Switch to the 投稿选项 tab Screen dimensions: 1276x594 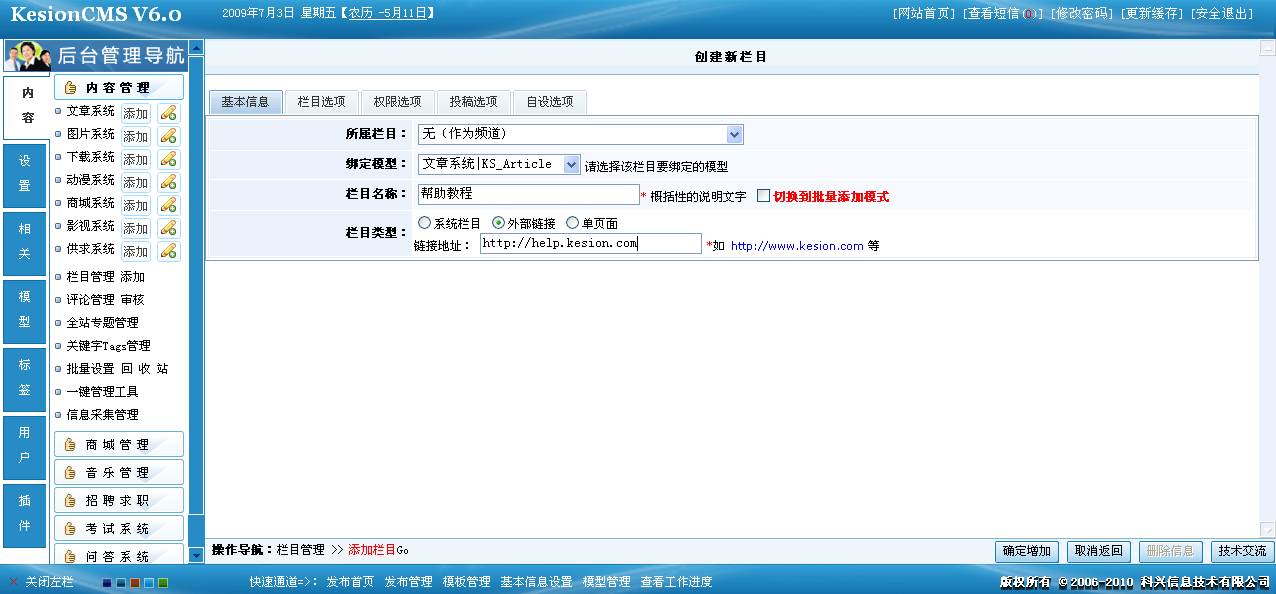[474, 102]
